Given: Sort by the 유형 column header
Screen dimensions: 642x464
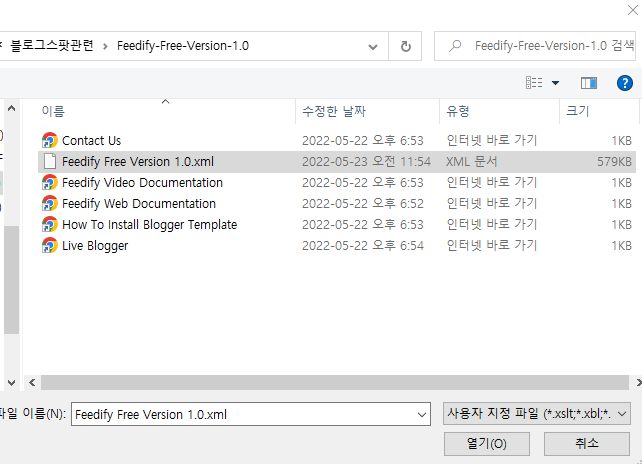Looking at the screenshot, I should (457, 111).
